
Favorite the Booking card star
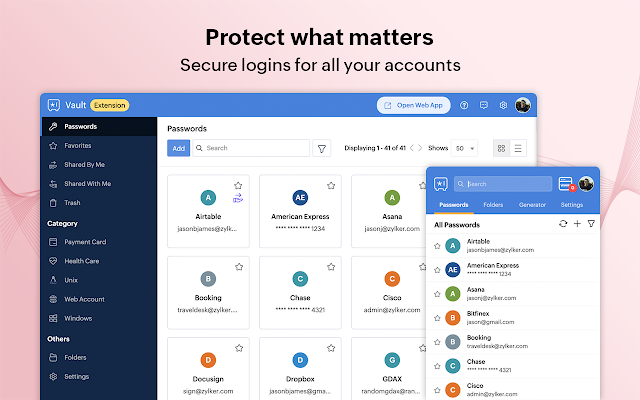(239, 267)
